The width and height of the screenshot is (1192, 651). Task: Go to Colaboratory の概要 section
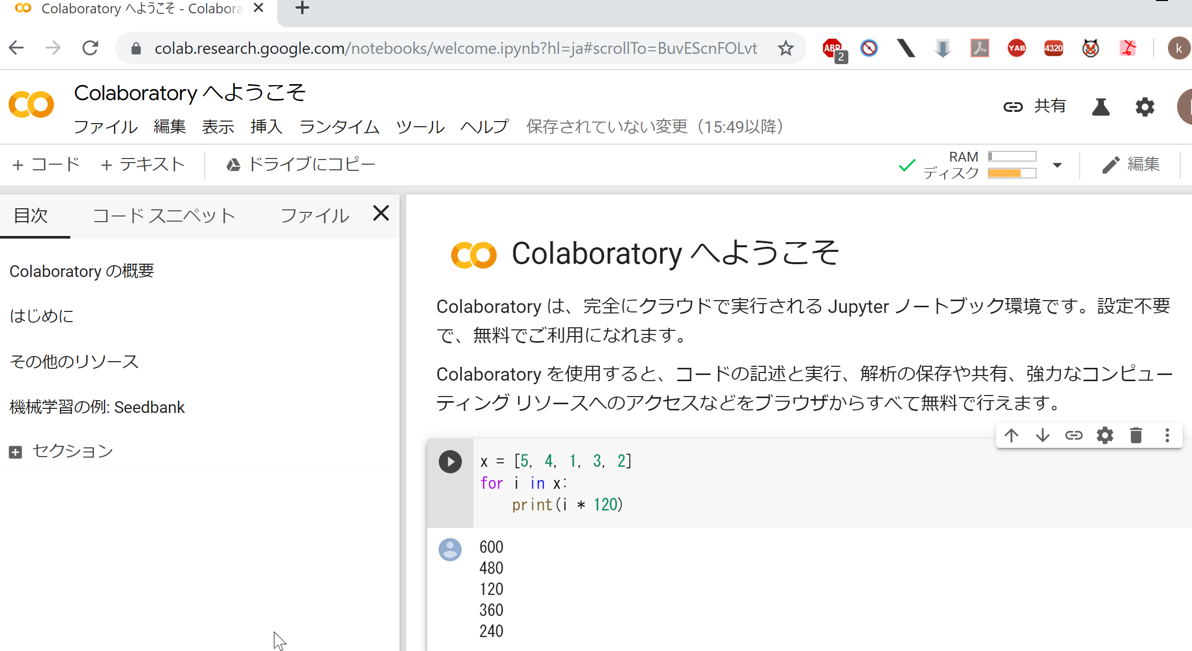(x=81, y=272)
